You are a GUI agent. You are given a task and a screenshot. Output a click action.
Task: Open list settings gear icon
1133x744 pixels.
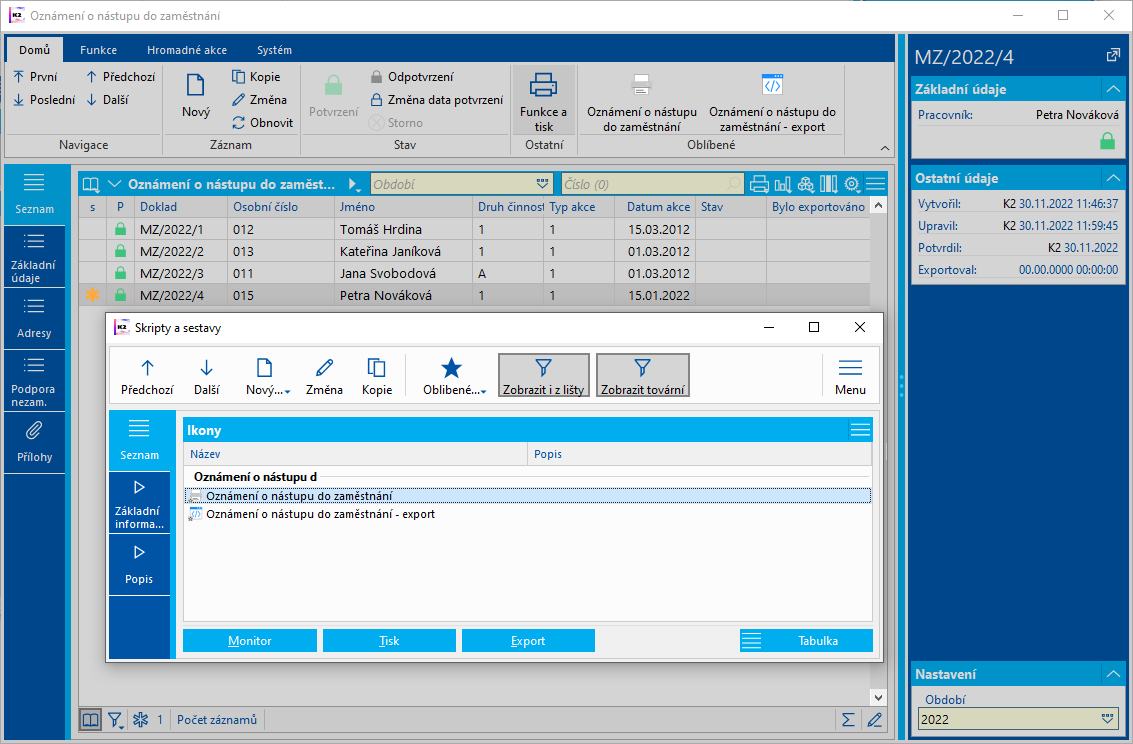pos(852,184)
